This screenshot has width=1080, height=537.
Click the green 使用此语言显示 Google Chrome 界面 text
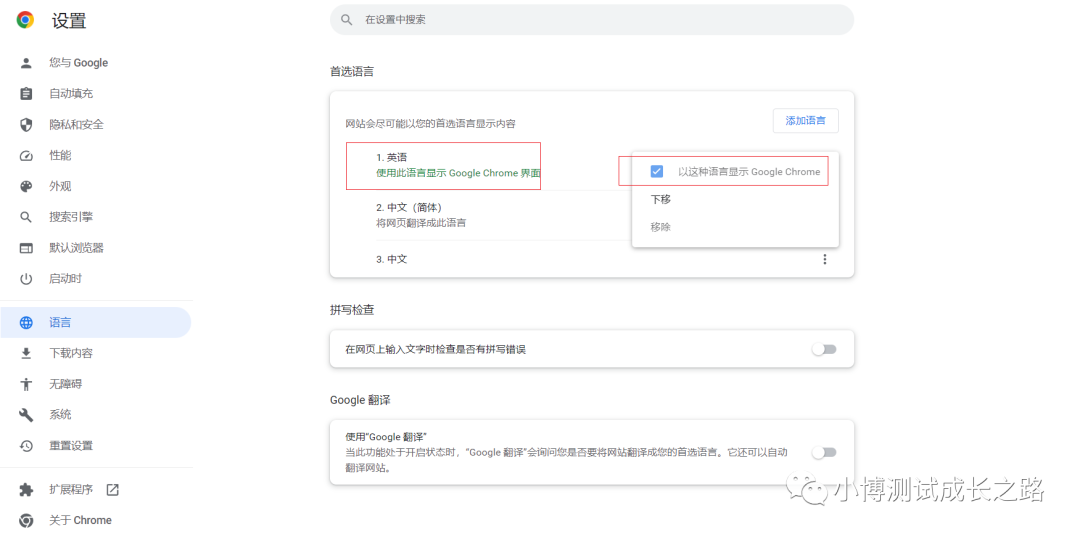tap(458, 173)
